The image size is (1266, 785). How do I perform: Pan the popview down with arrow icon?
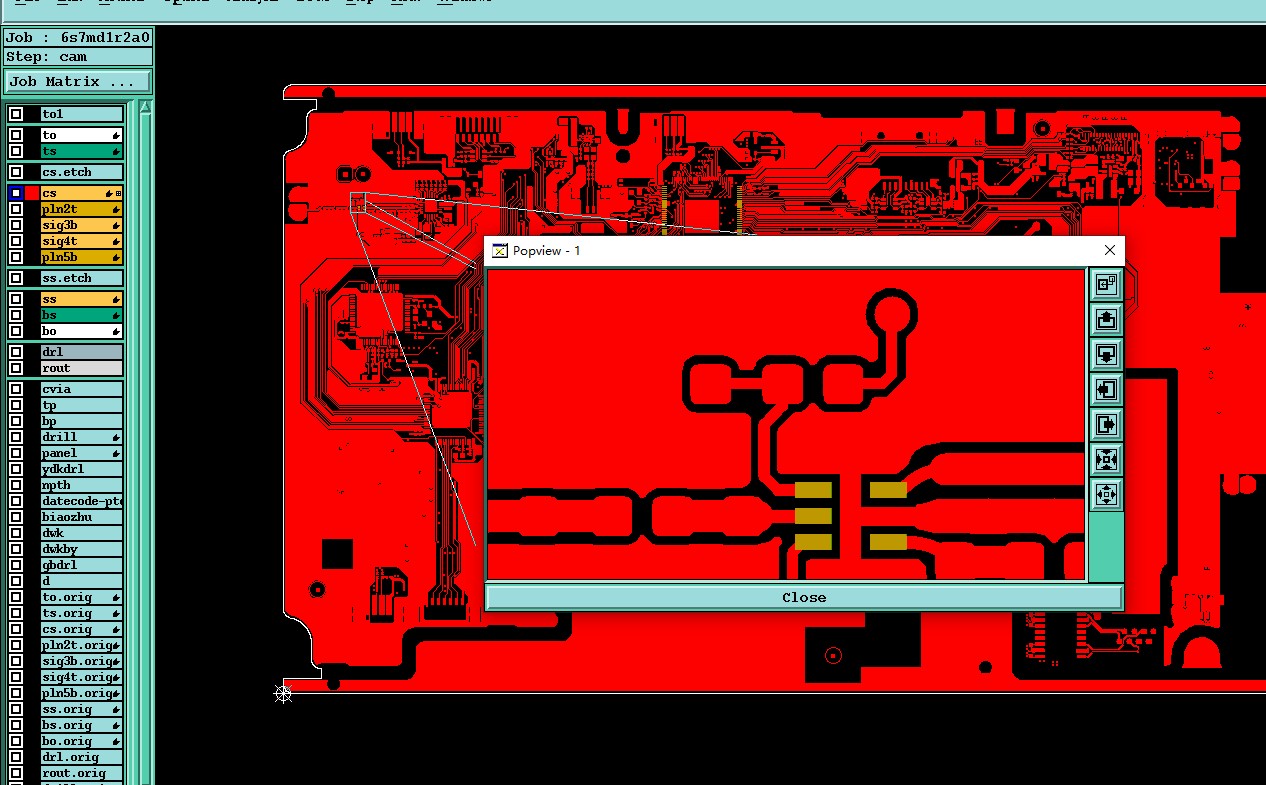pos(1105,355)
